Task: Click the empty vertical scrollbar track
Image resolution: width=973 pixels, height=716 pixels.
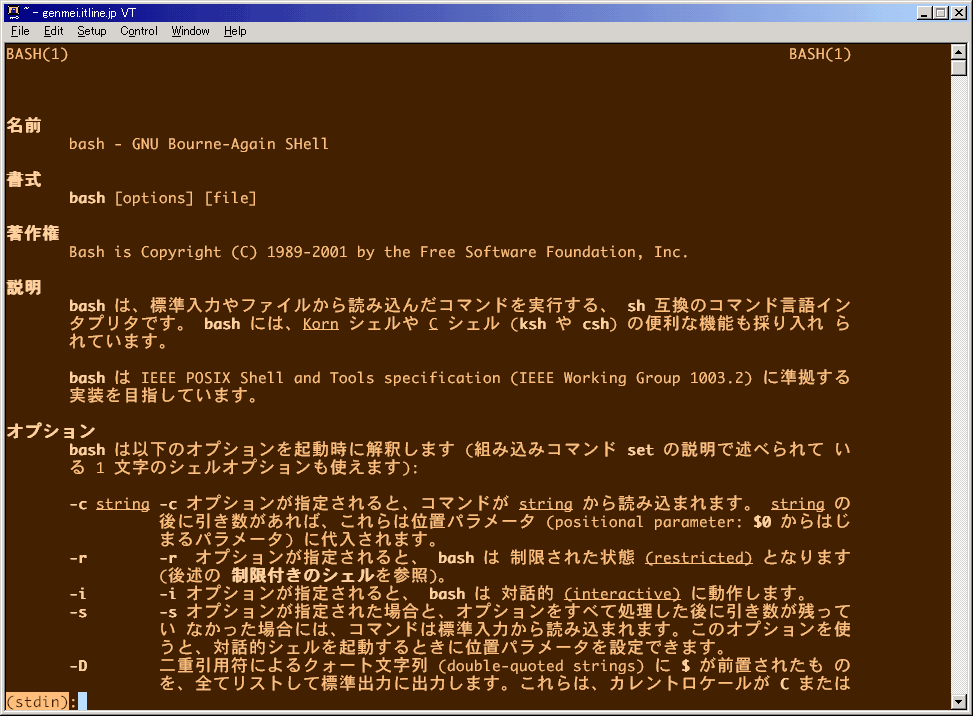Action: click(958, 380)
